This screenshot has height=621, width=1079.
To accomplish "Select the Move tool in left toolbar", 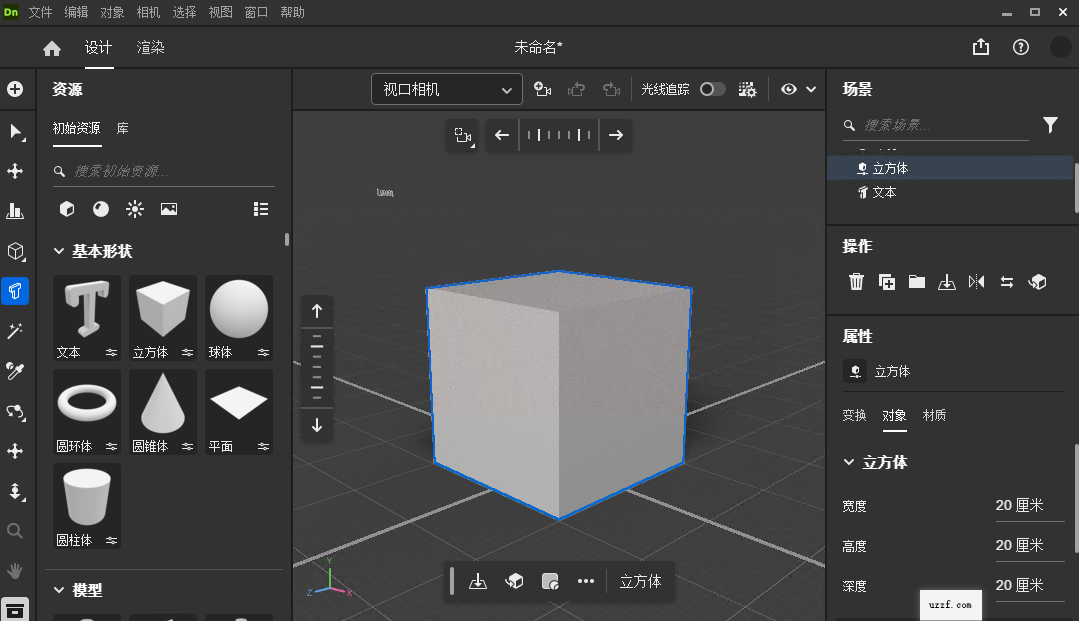I will (x=16, y=172).
